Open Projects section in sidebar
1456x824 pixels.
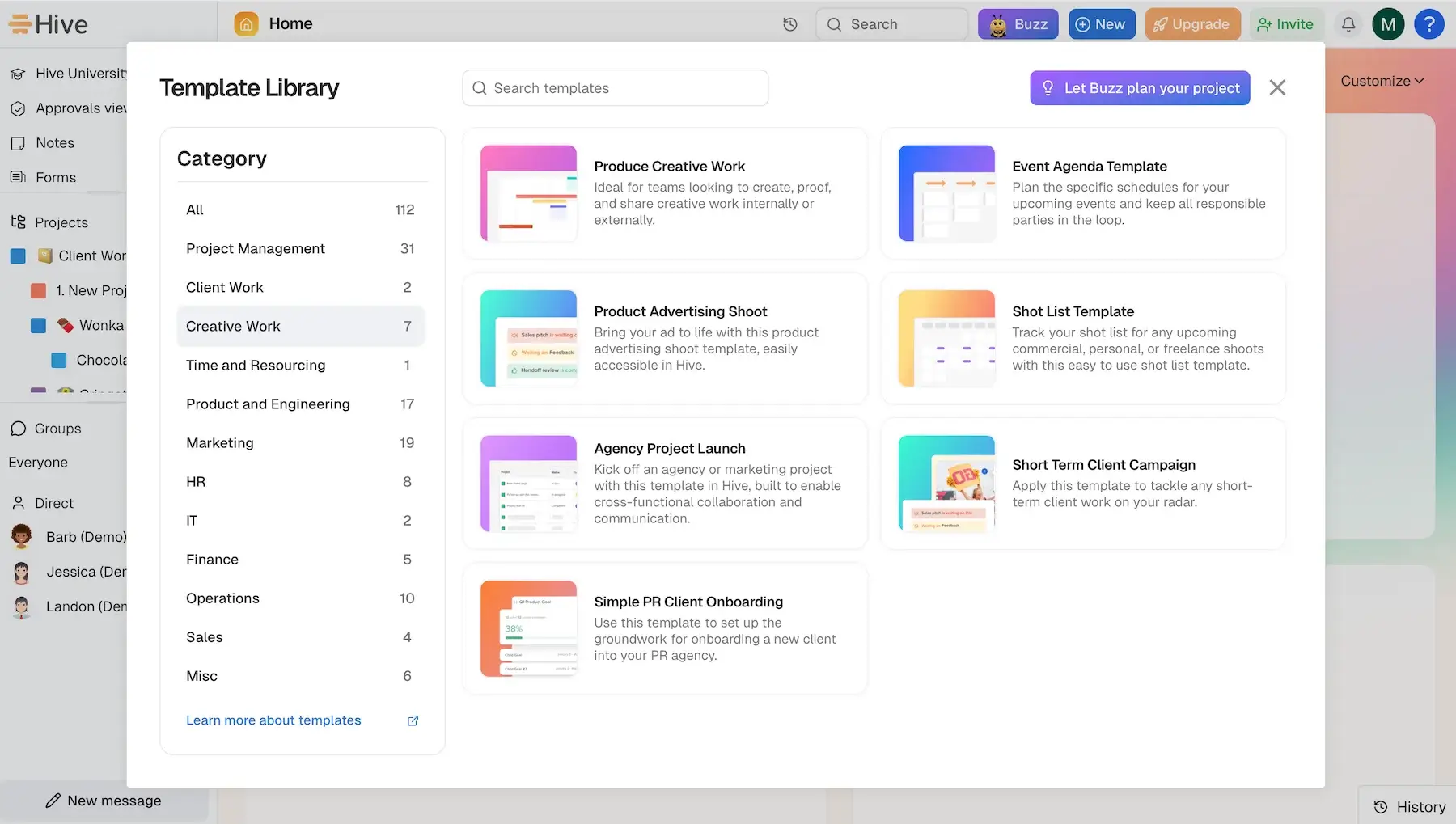point(49,222)
